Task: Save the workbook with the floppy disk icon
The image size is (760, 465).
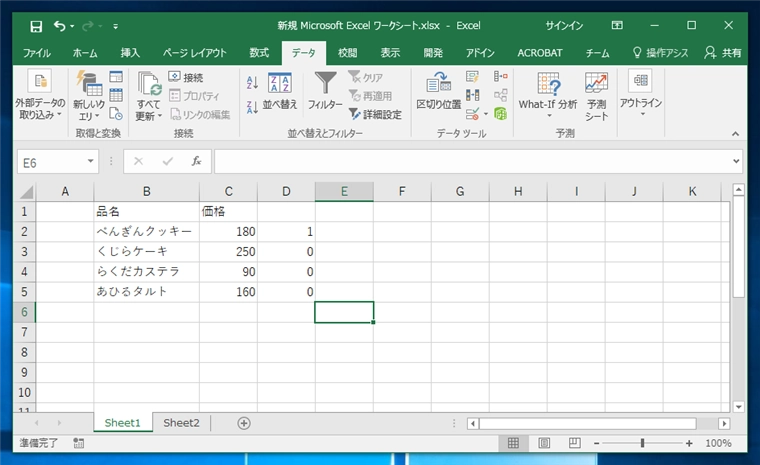Action: pyautogui.click(x=36, y=26)
